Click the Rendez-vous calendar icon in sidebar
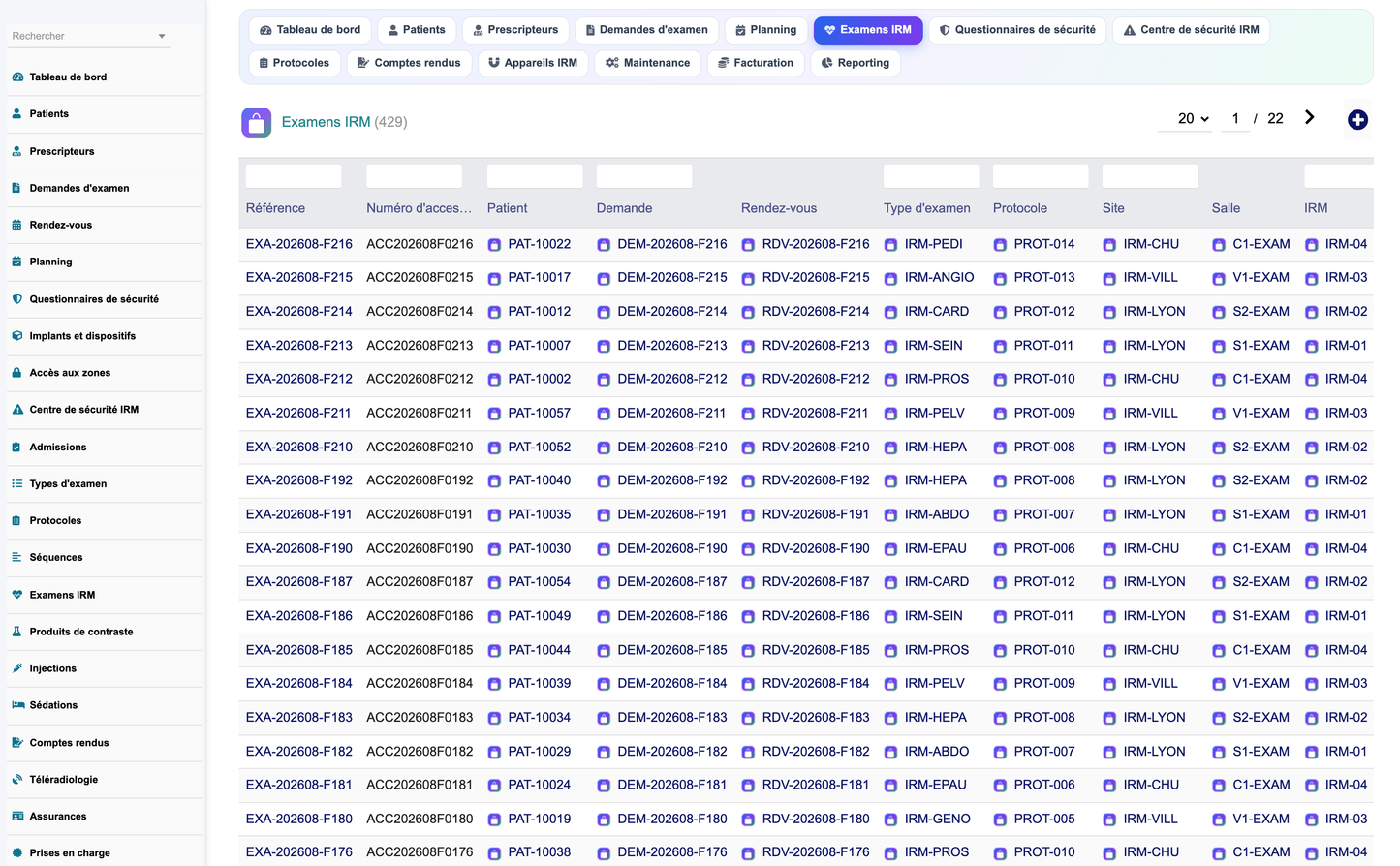Viewport: 1400px width, 866px height. tap(17, 225)
